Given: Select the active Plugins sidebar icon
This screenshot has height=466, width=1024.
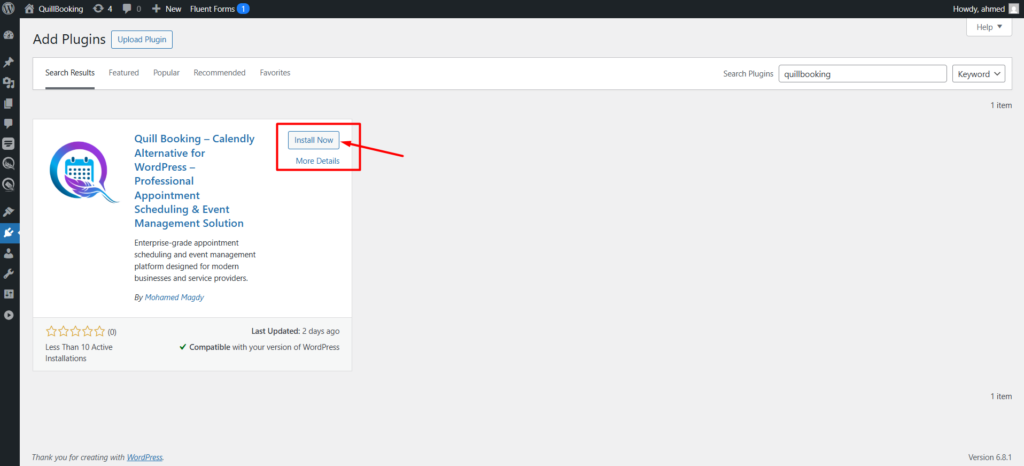Looking at the screenshot, I should (x=8, y=232).
